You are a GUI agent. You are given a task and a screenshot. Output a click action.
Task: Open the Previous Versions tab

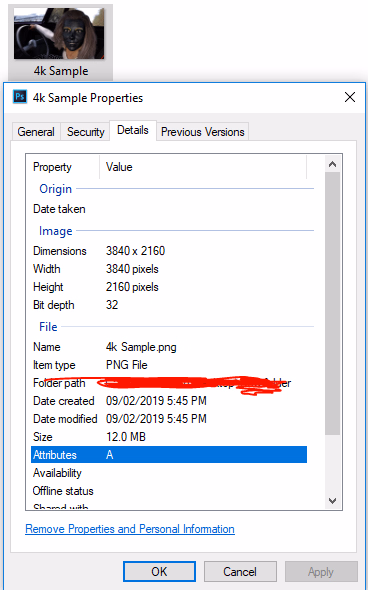(202, 132)
